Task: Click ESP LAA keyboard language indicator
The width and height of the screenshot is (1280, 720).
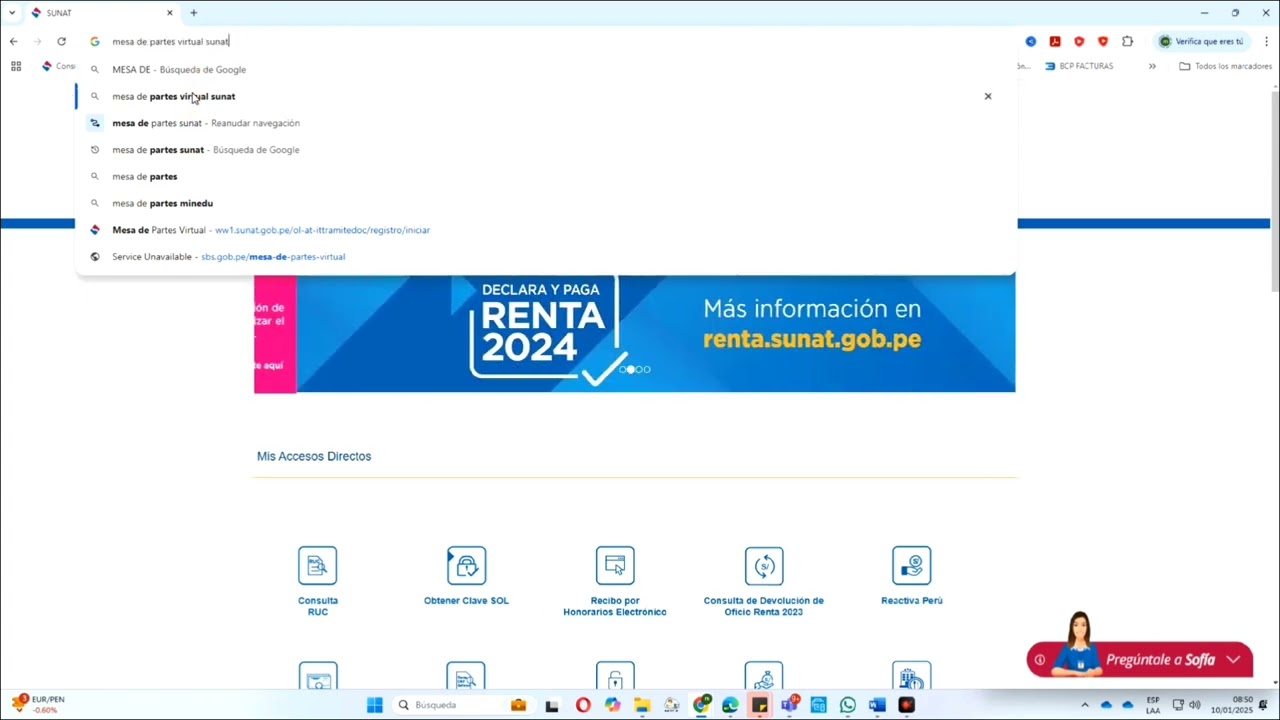Action: tap(1153, 705)
